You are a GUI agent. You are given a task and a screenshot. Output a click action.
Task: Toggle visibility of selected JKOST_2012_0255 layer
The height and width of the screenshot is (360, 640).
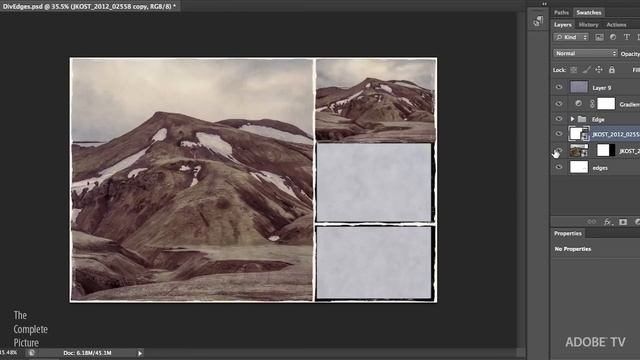pyautogui.click(x=559, y=134)
